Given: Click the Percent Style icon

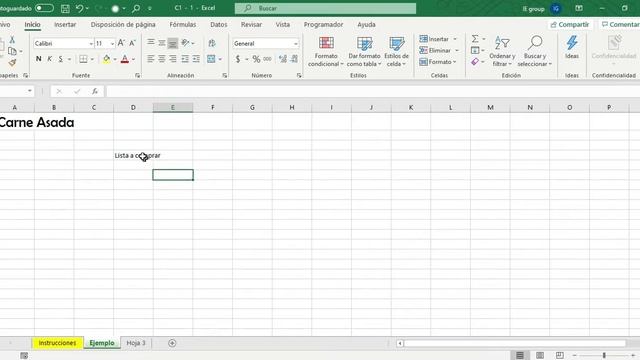Looking at the screenshot, I should (x=256, y=59).
